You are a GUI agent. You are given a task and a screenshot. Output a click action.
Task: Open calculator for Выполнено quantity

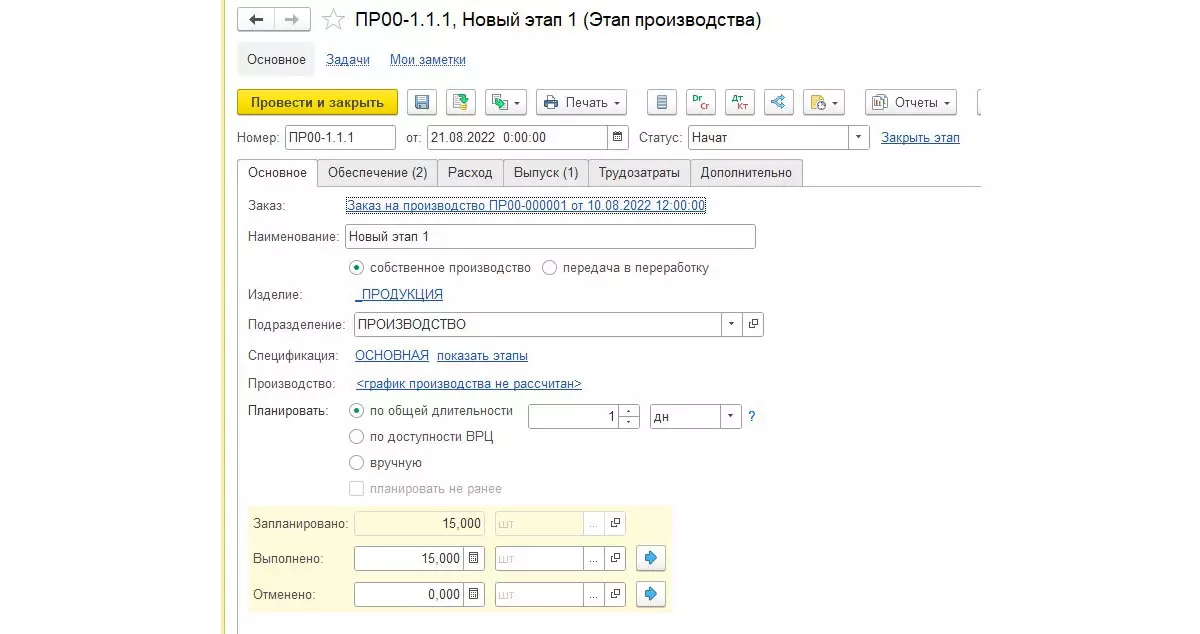pyautogui.click(x=475, y=558)
